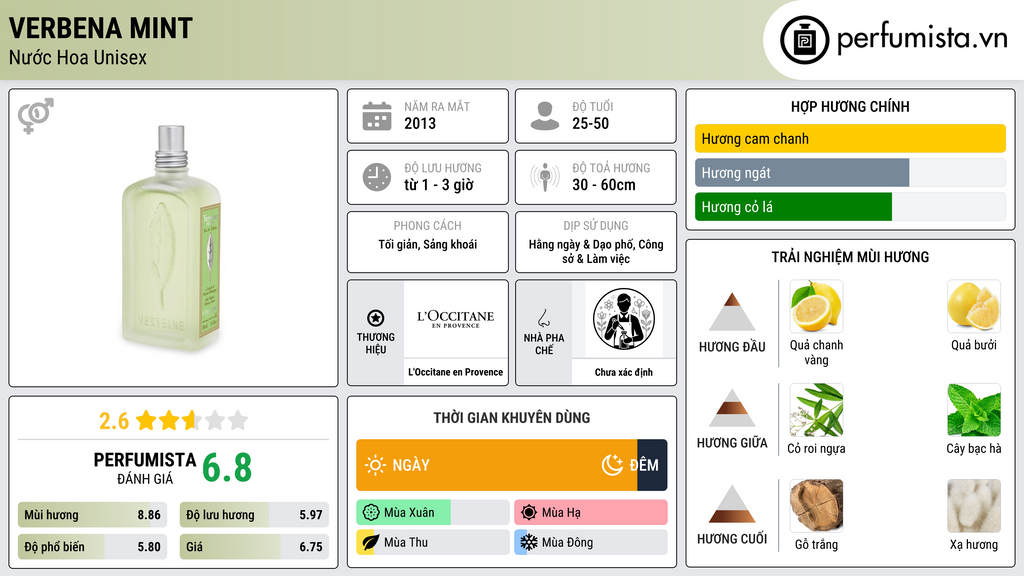Click the sillage value 30 - 60cm
The width and height of the screenshot is (1024, 576).
[x=604, y=185]
